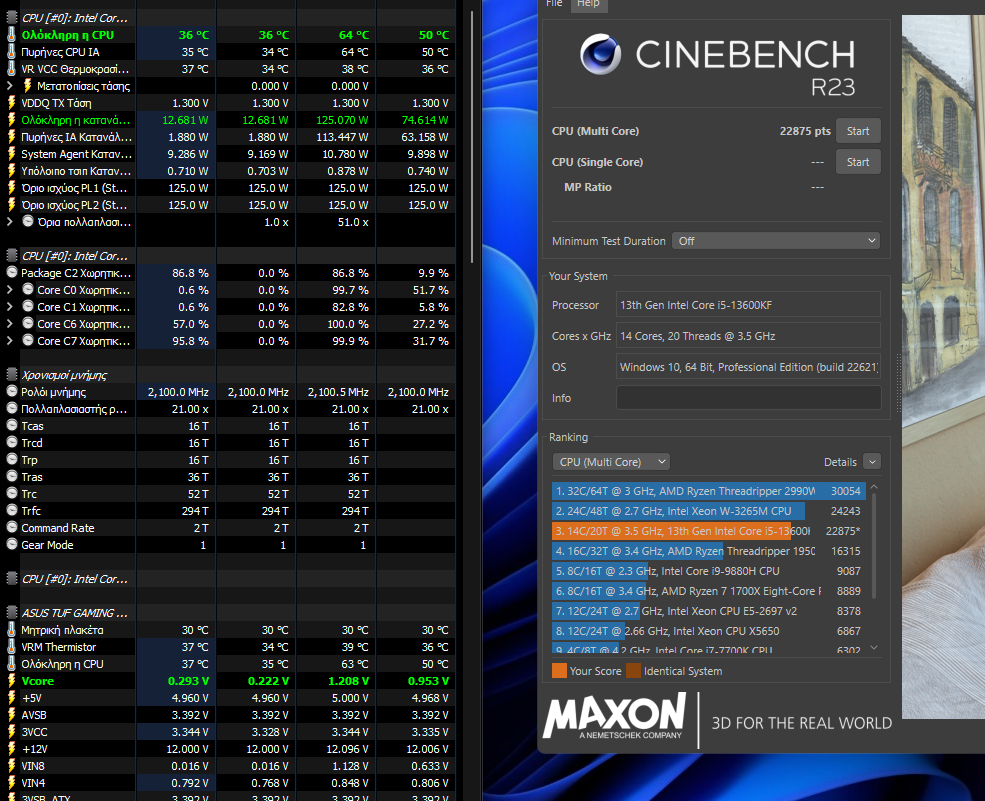Open Minimum Test Duration dropdown
Viewport: 985px width, 801px height.
coord(776,241)
